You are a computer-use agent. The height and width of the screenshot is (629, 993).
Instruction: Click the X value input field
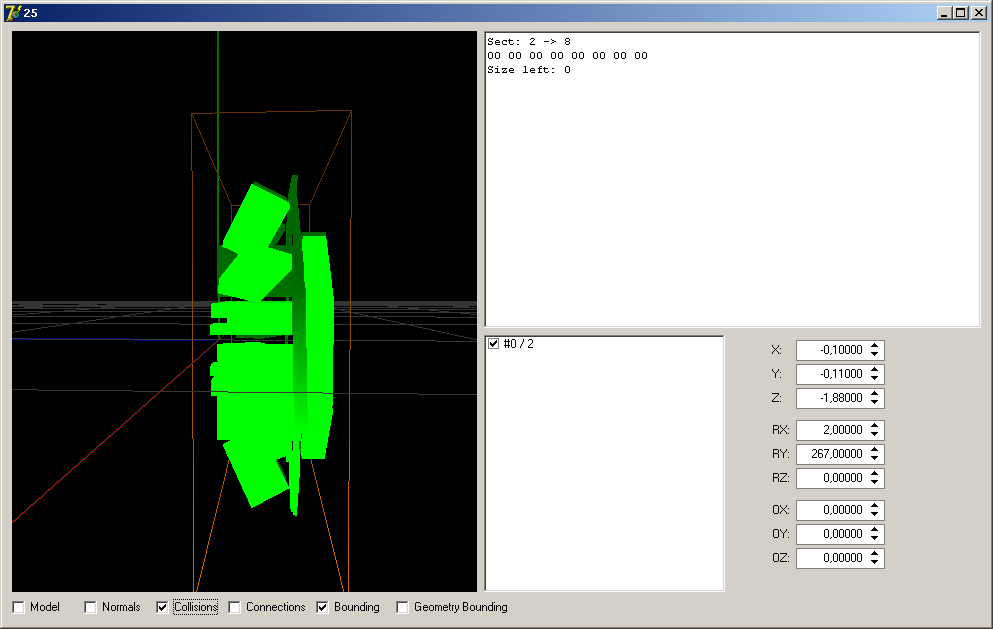830,350
